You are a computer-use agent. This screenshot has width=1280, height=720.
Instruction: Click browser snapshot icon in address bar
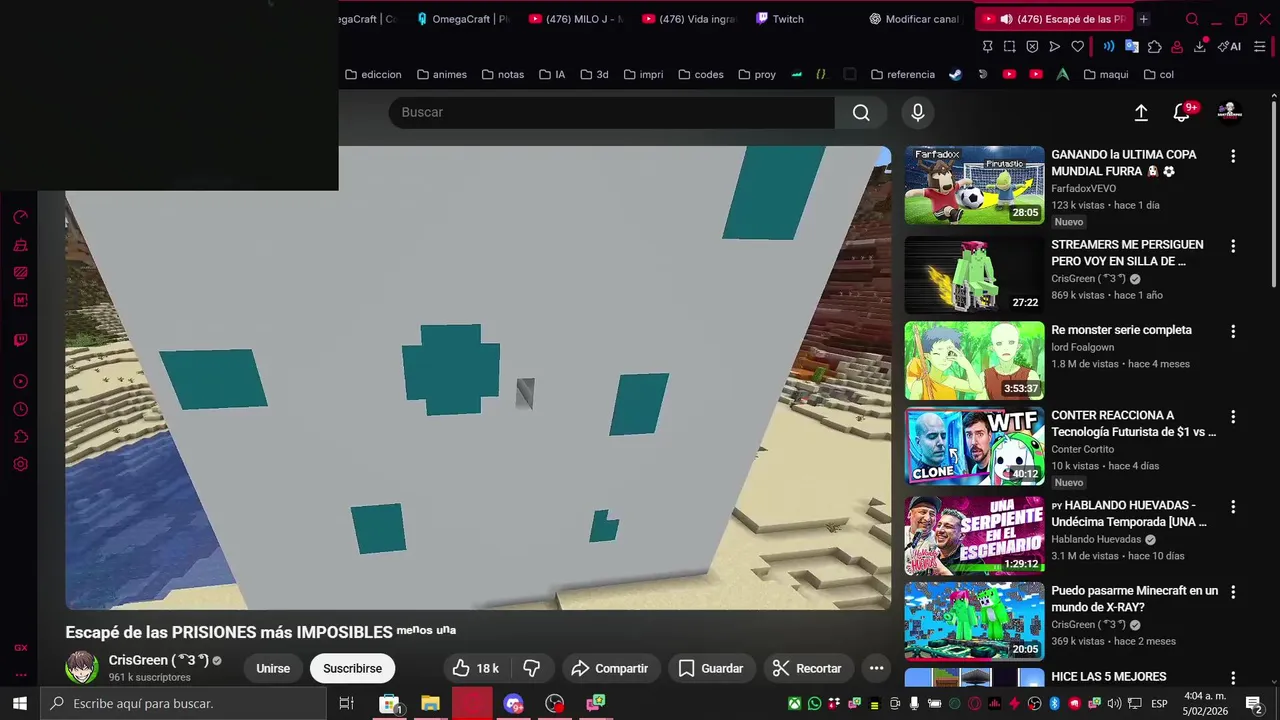coord(1009,47)
